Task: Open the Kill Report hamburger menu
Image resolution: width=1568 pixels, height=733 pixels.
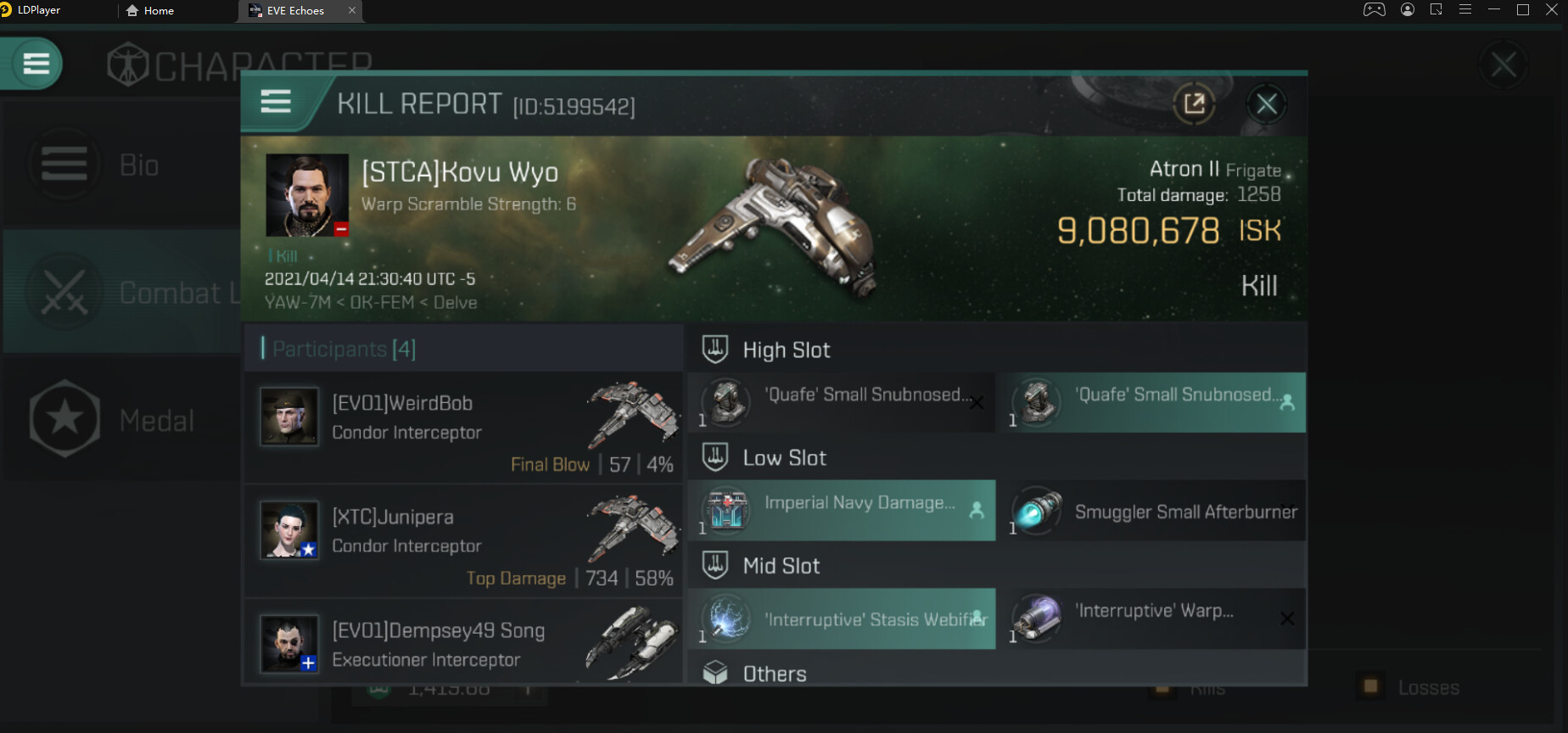Action: click(276, 103)
